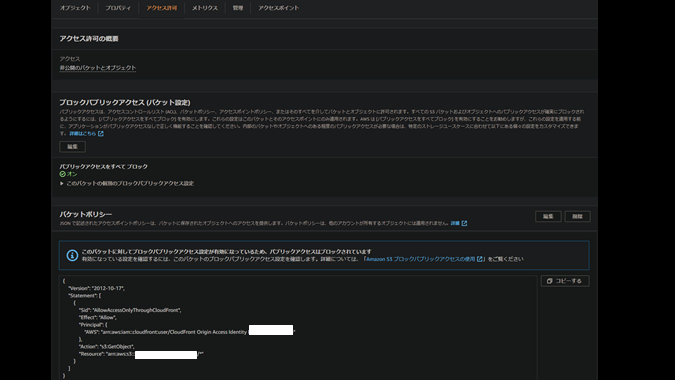Click the アクセス許可の概要 heading
The image size is (675, 380).
tap(89, 39)
